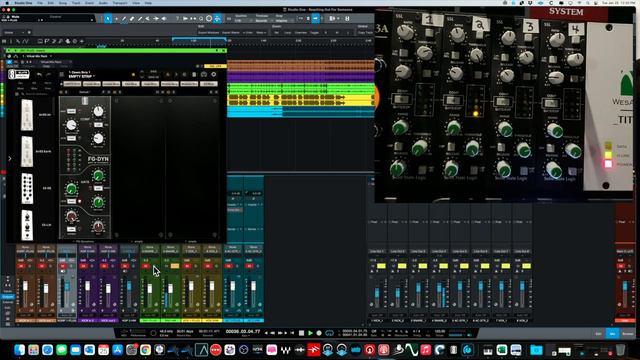The width and height of the screenshot is (640, 360).
Task: Click the Stop button in transport
Action: pyautogui.click(x=302, y=333)
